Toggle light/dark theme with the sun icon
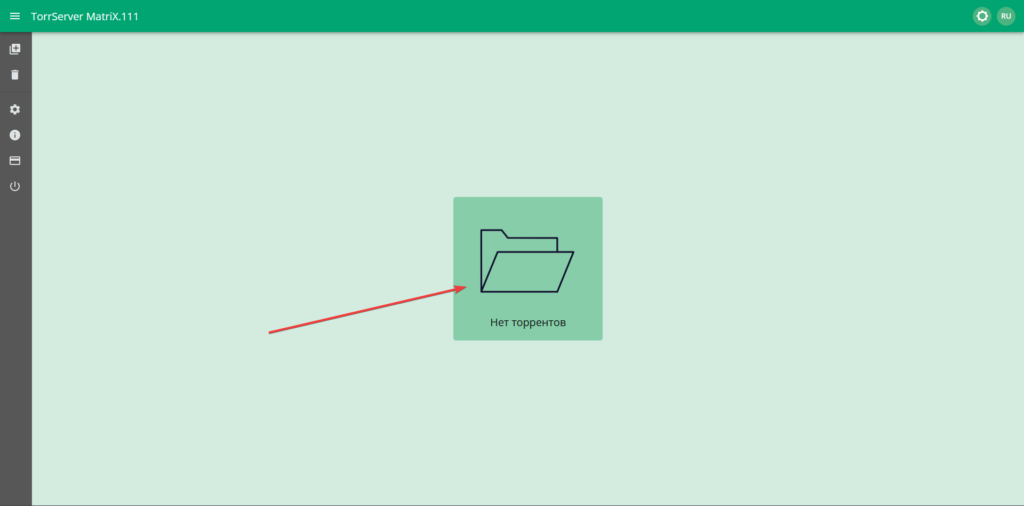1024x506 pixels. click(982, 16)
